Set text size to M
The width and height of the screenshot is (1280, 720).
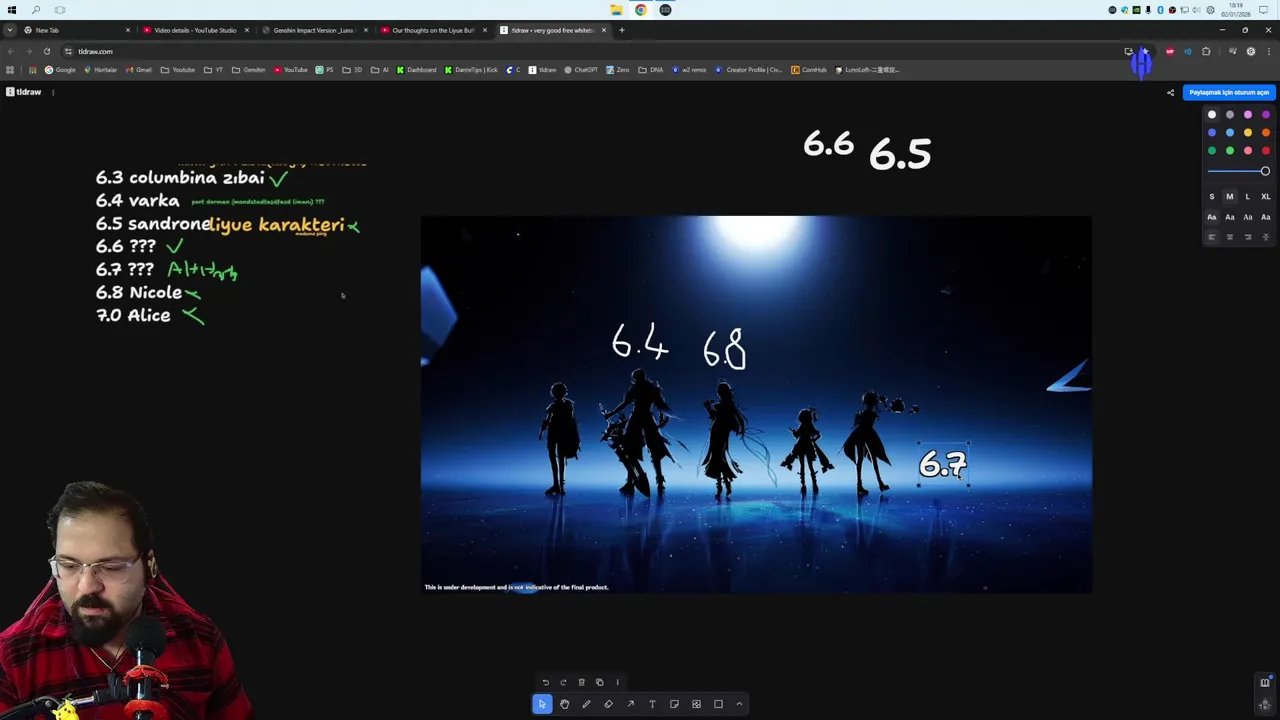coord(1230,197)
